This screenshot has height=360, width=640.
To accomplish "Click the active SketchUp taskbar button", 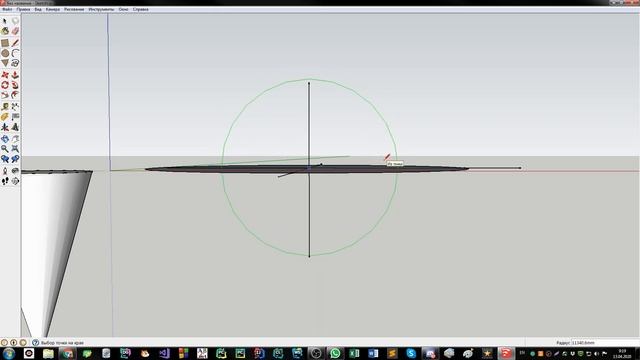I will (506, 353).
